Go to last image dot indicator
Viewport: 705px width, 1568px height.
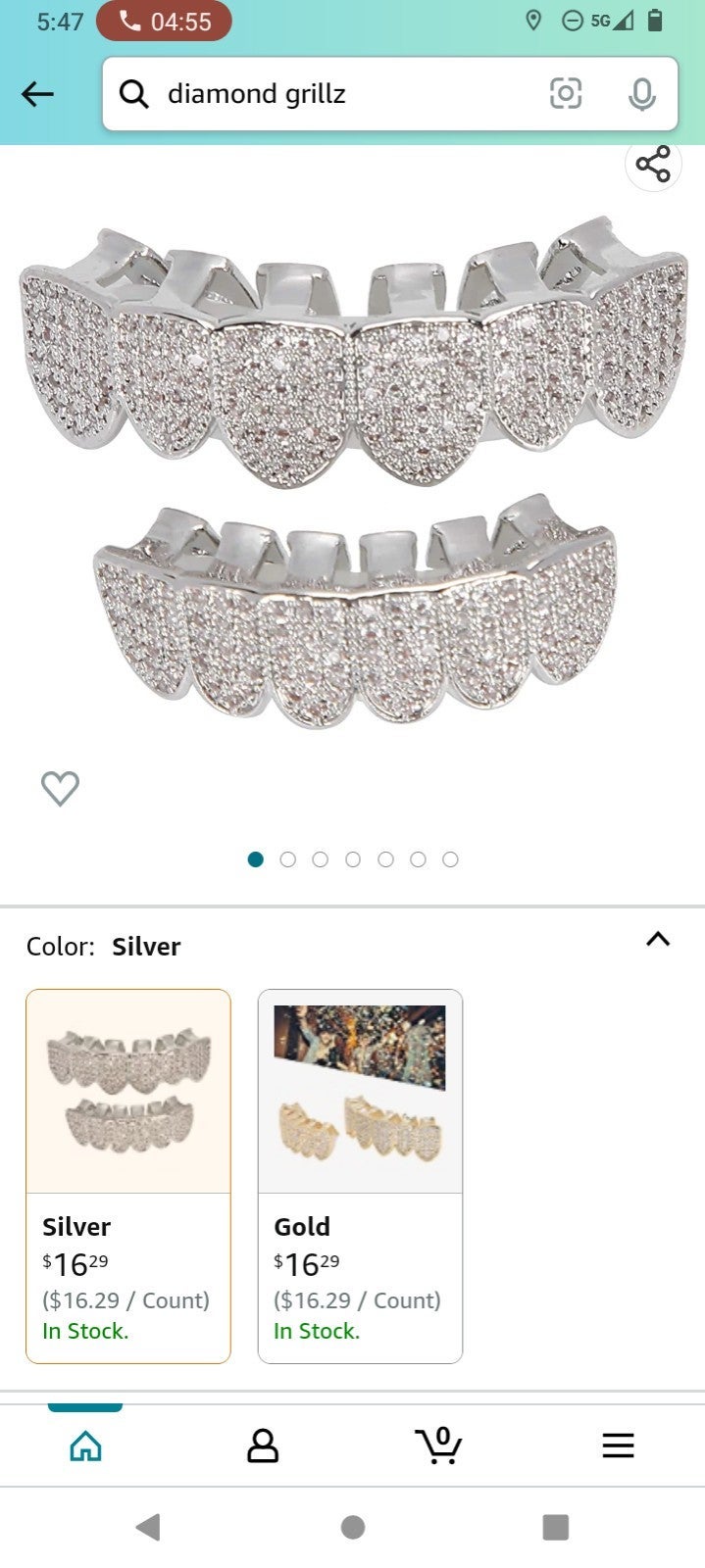pos(450,859)
